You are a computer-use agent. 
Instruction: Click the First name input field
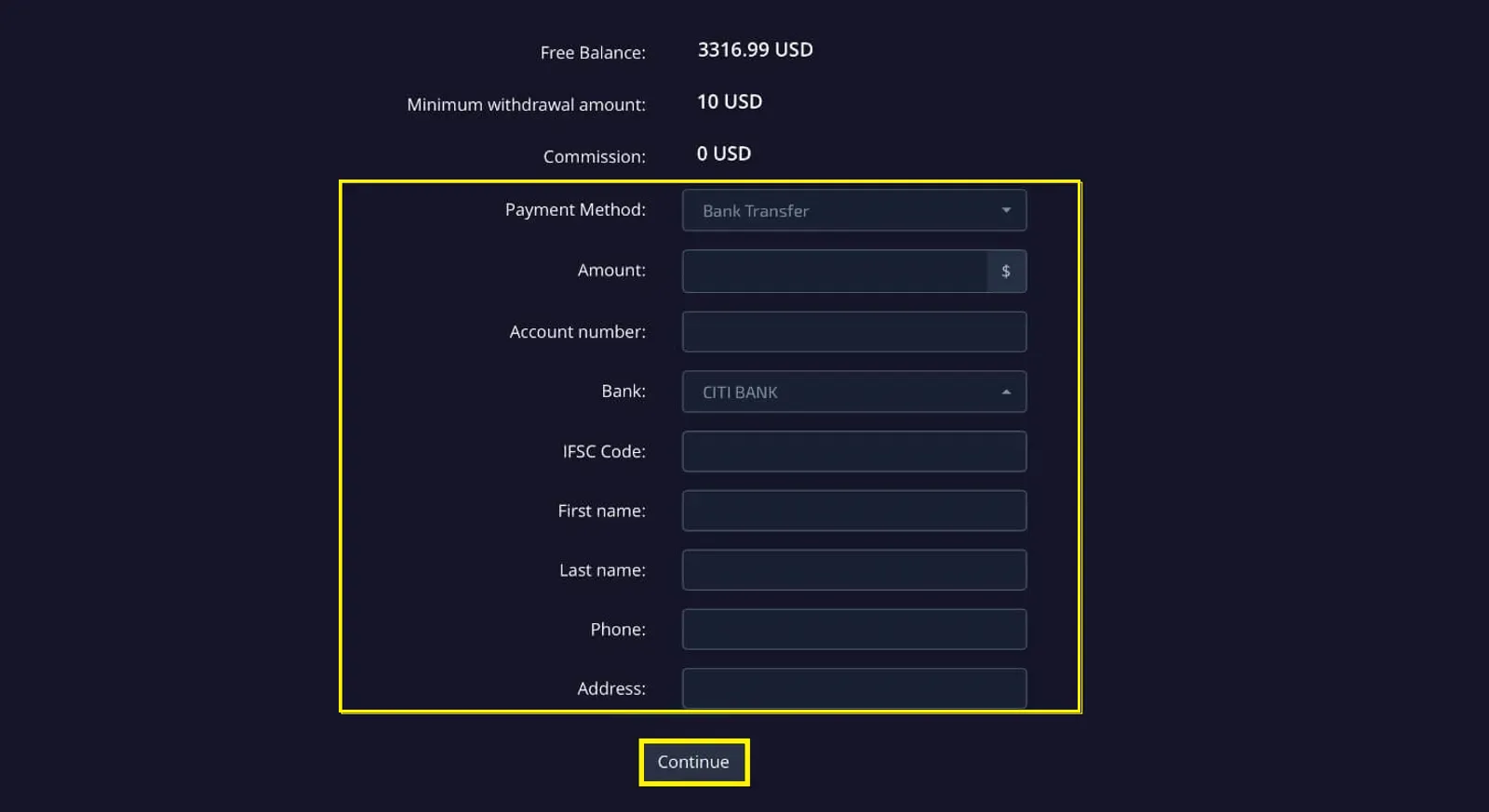(853, 511)
